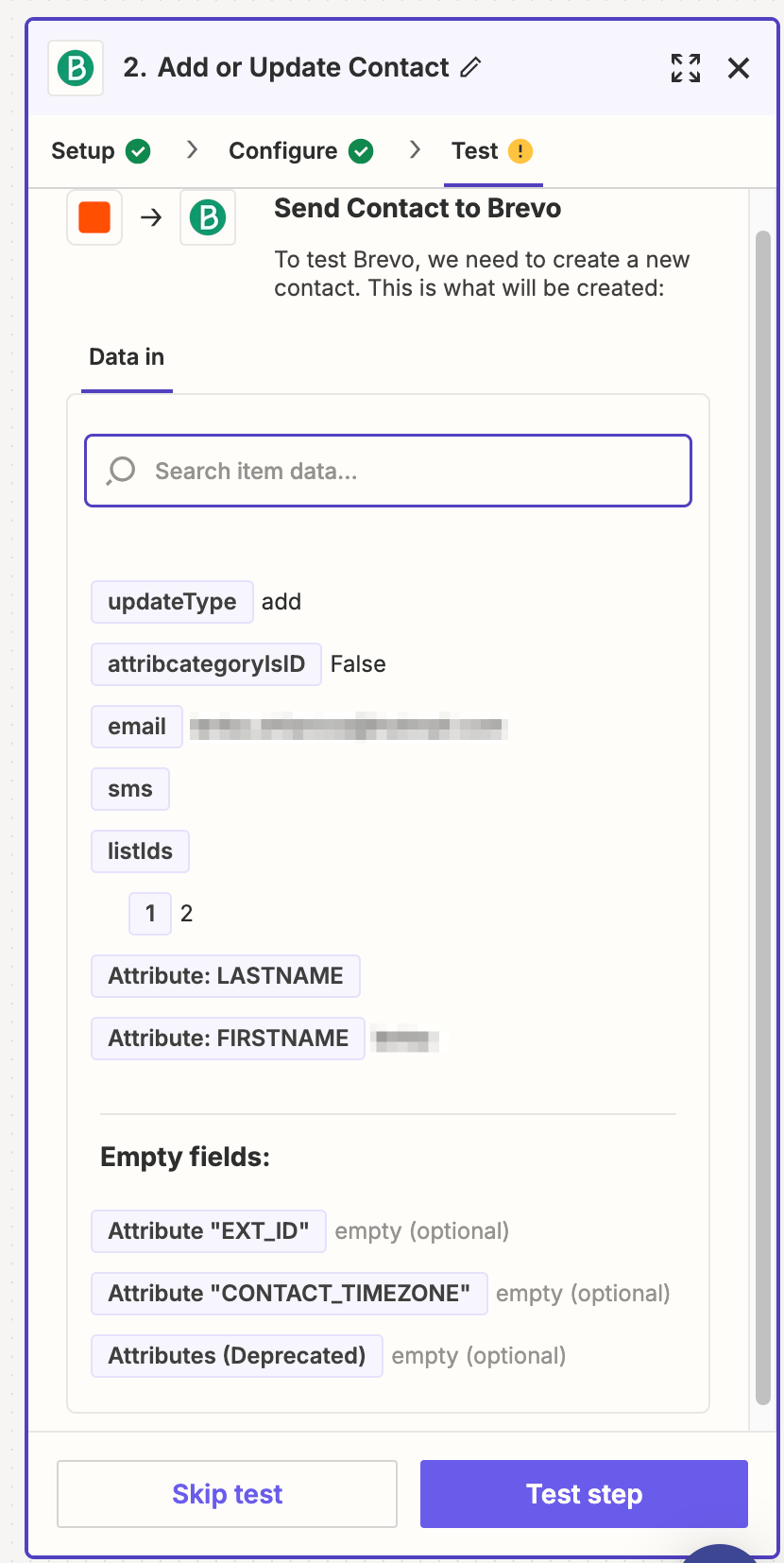Click the pencil icon to rename step
The height and width of the screenshot is (1563, 784).
coord(470,68)
